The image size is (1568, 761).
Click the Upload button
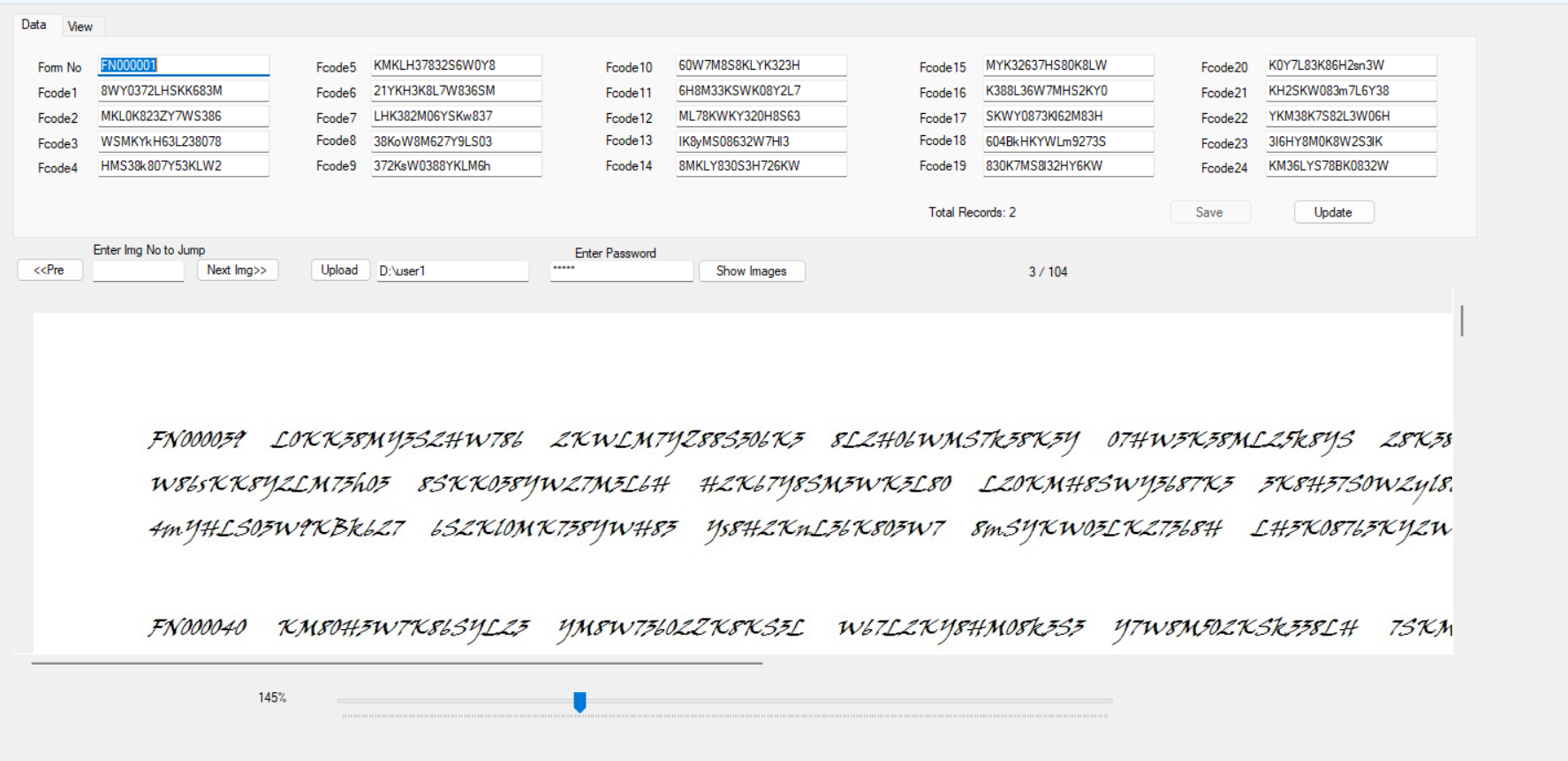[339, 270]
